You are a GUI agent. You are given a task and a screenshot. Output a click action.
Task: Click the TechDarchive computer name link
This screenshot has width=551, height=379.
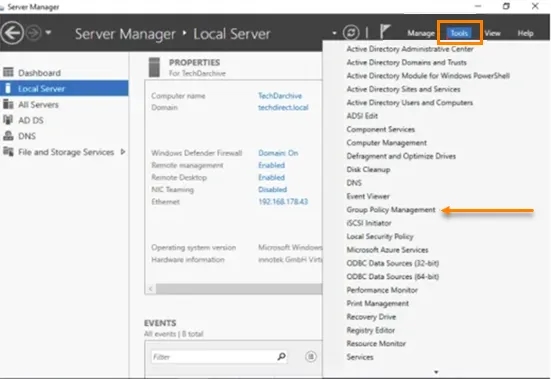(280, 96)
